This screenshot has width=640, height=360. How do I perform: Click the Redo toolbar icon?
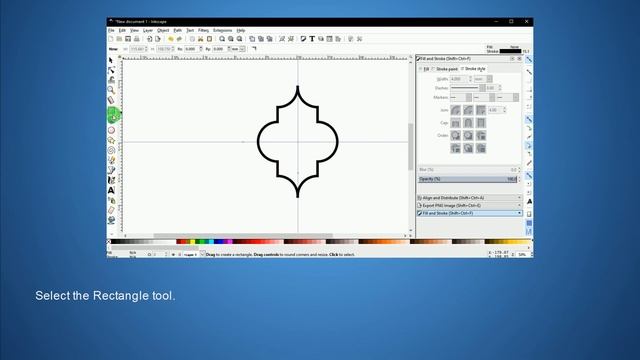pyautogui.click(x=179, y=39)
